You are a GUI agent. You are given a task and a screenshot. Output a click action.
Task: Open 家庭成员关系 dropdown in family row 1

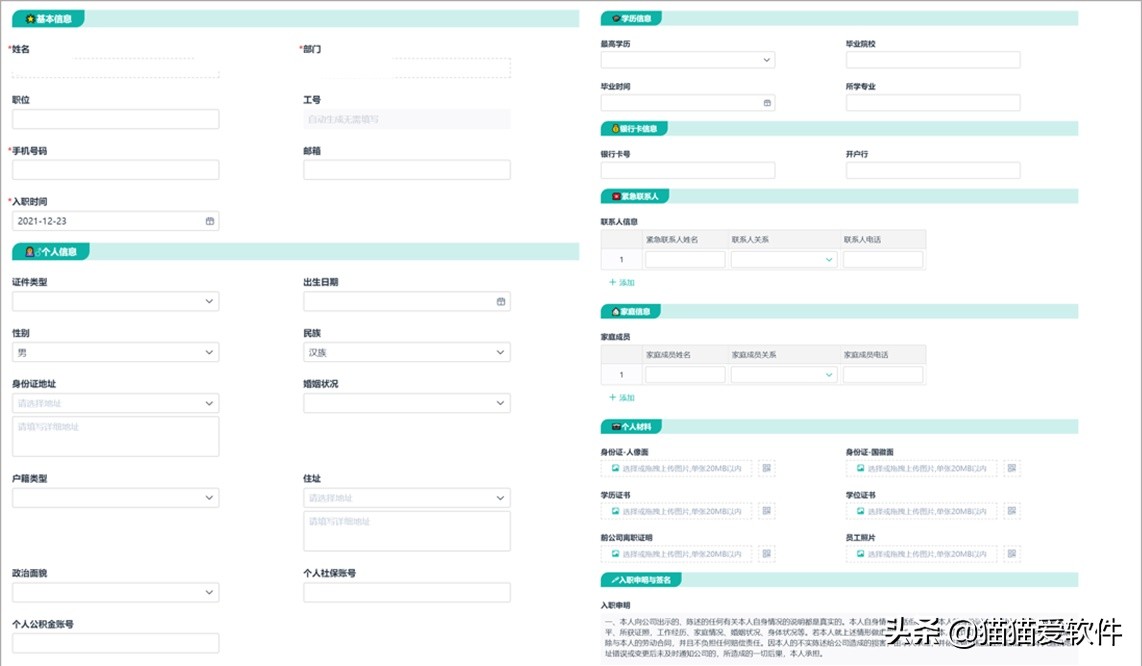tap(784, 375)
